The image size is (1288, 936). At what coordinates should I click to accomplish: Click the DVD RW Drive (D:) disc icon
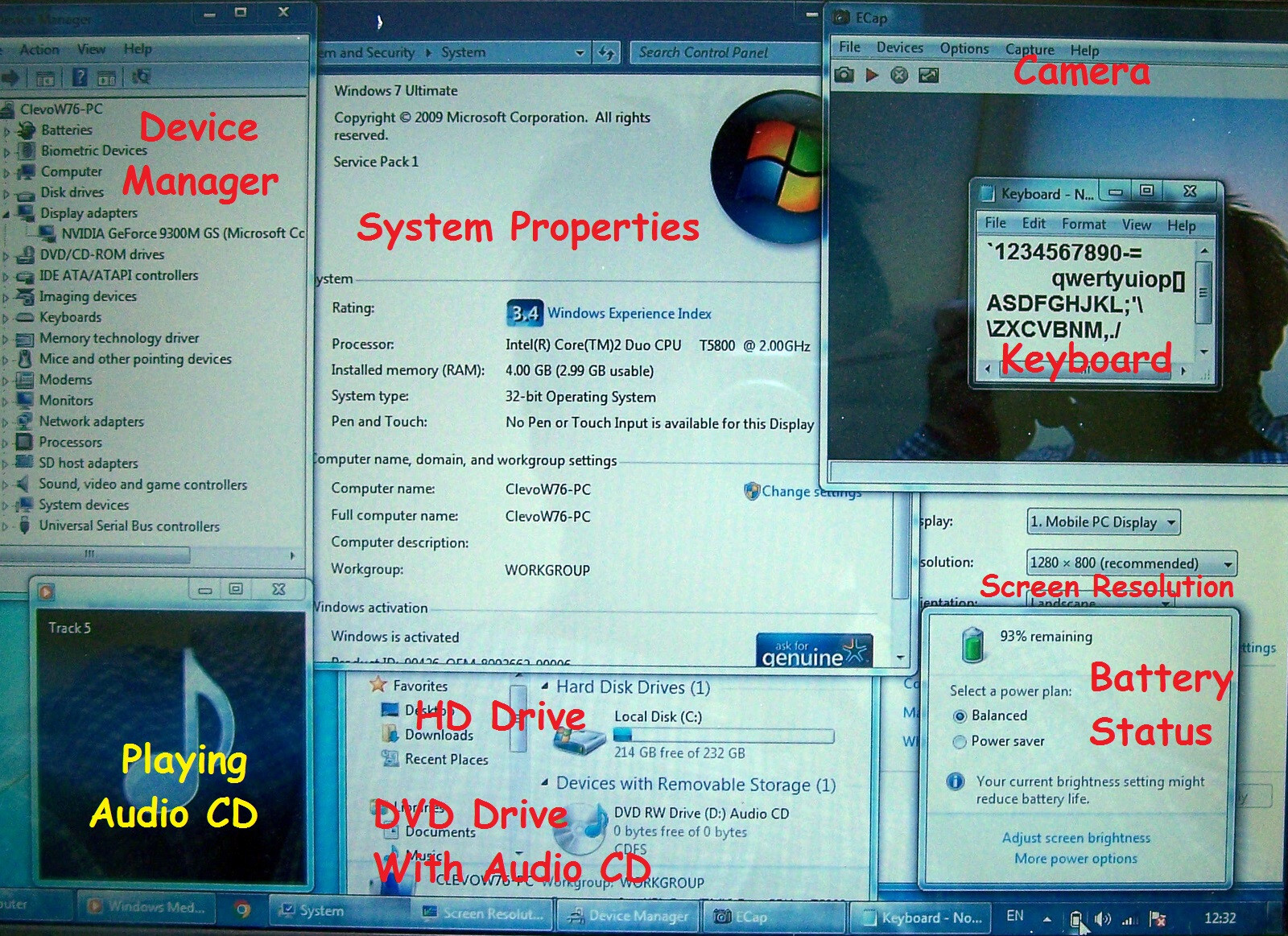tap(580, 831)
